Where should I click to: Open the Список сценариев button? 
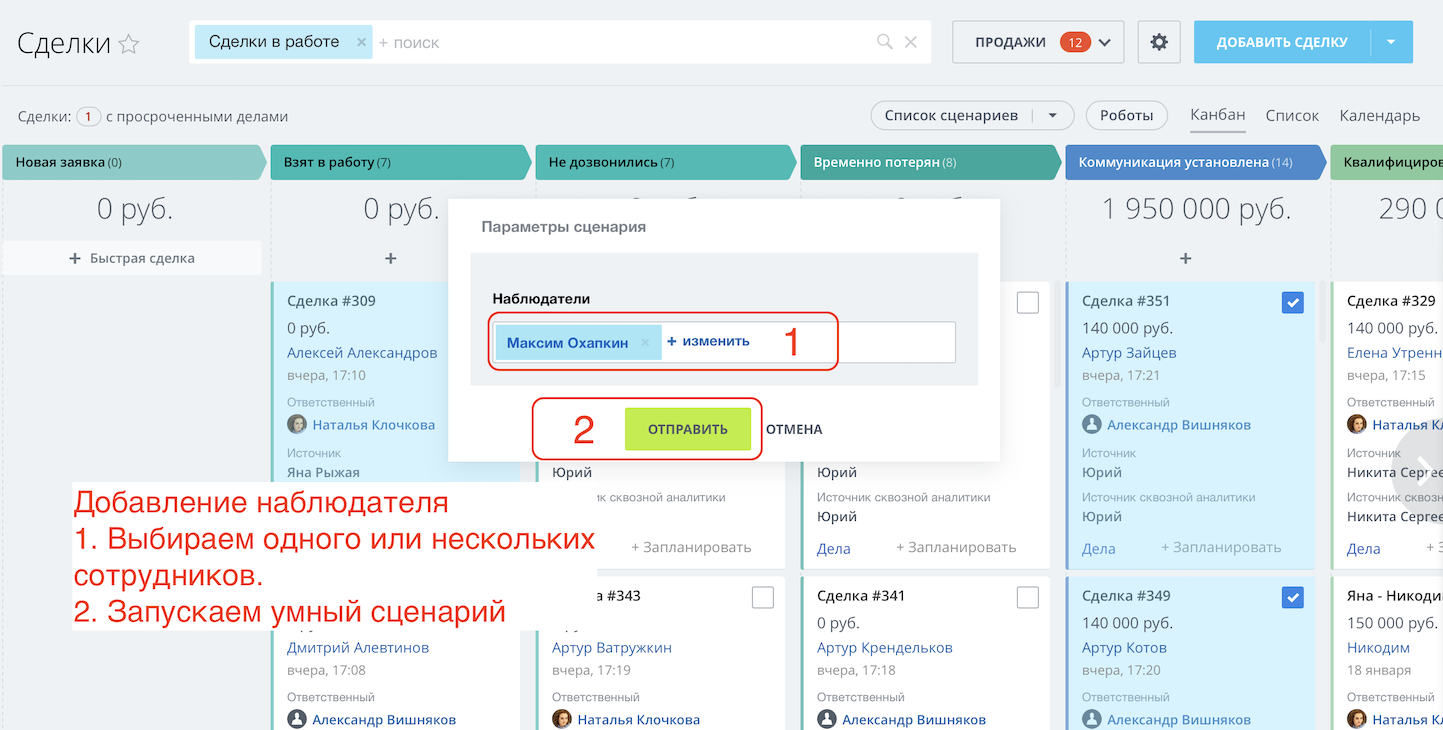[951, 116]
